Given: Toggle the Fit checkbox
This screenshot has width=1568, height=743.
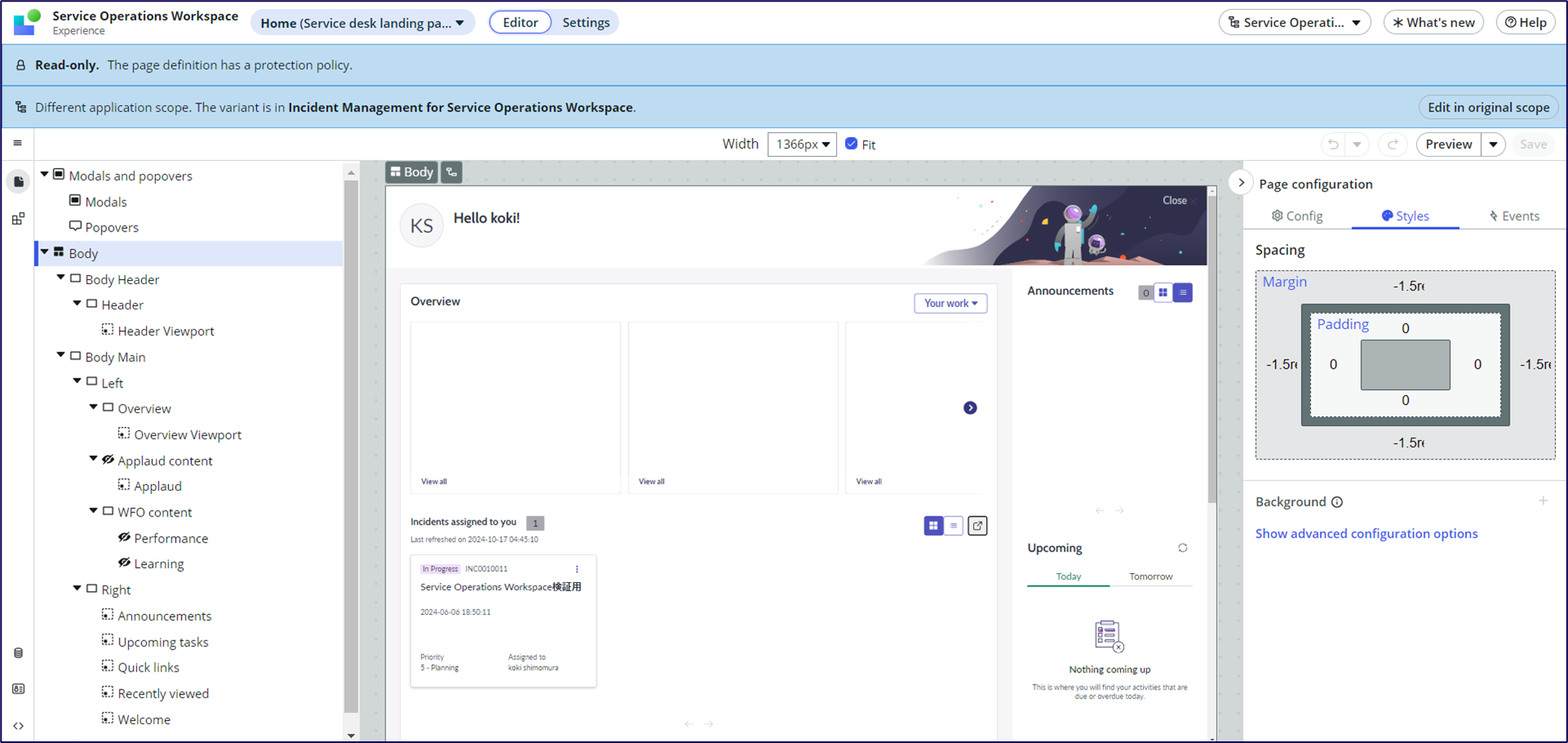Looking at the screenshot, I should point(851,144).
